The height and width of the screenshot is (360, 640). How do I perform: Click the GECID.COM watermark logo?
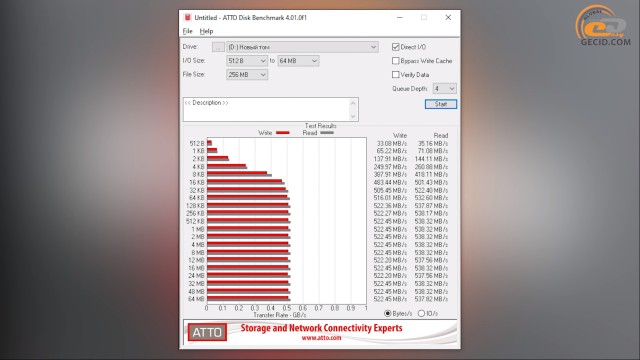click(x=603, y=25)
